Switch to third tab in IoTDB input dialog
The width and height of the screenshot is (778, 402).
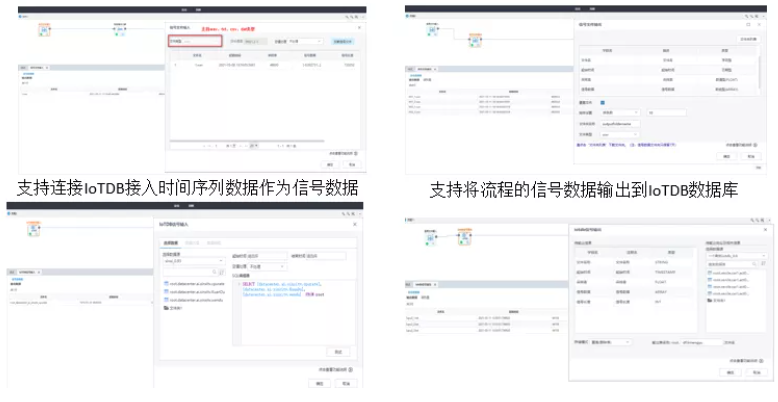point(214,243)
